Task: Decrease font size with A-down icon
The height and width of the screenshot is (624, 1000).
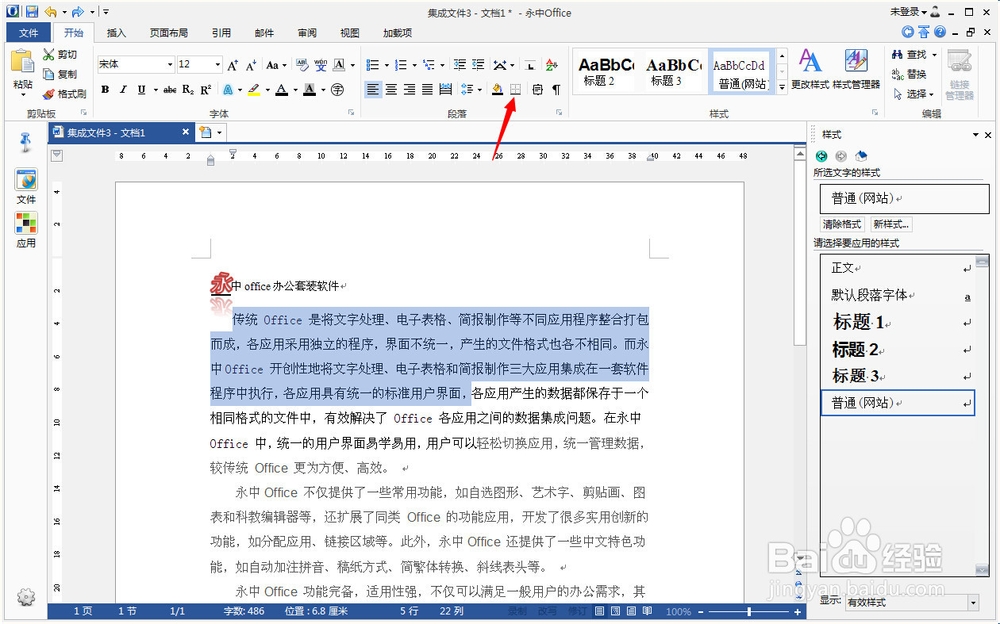Action: 251,64
